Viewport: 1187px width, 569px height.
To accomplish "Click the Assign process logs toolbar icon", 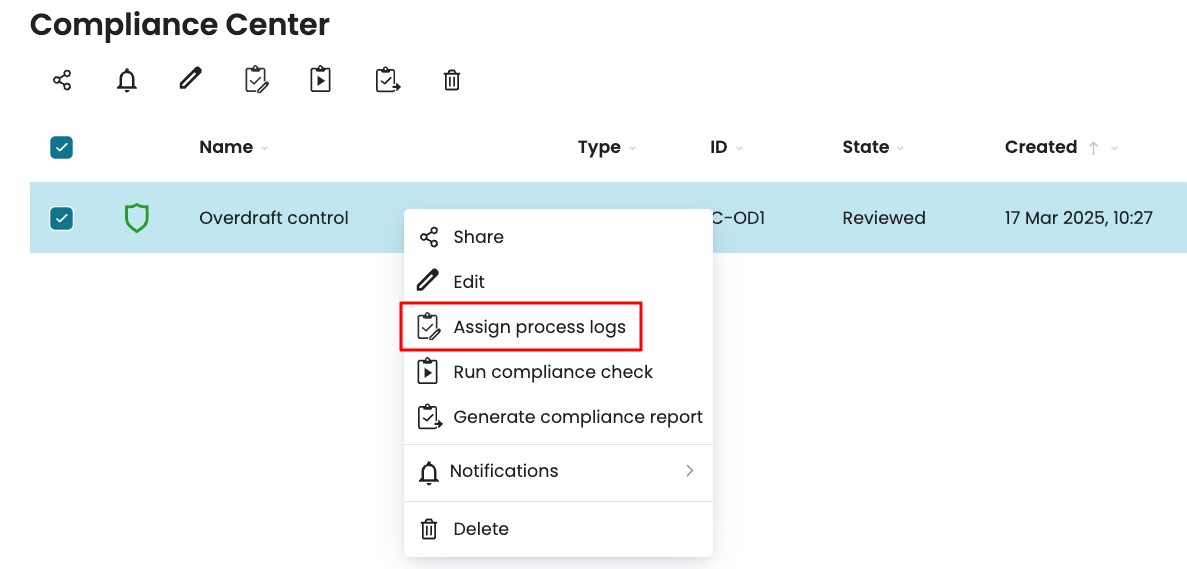I will coord(256,80).
